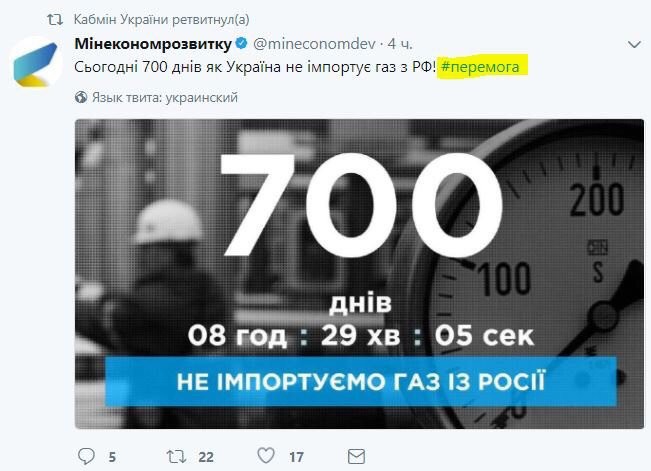Click the blue verified badge

(242, 43)
